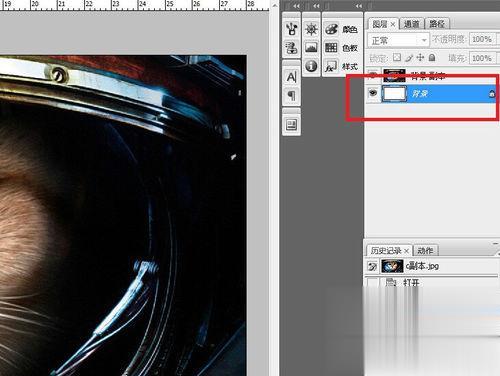Open the 正常 blend mode dropdown

point(398,40)
